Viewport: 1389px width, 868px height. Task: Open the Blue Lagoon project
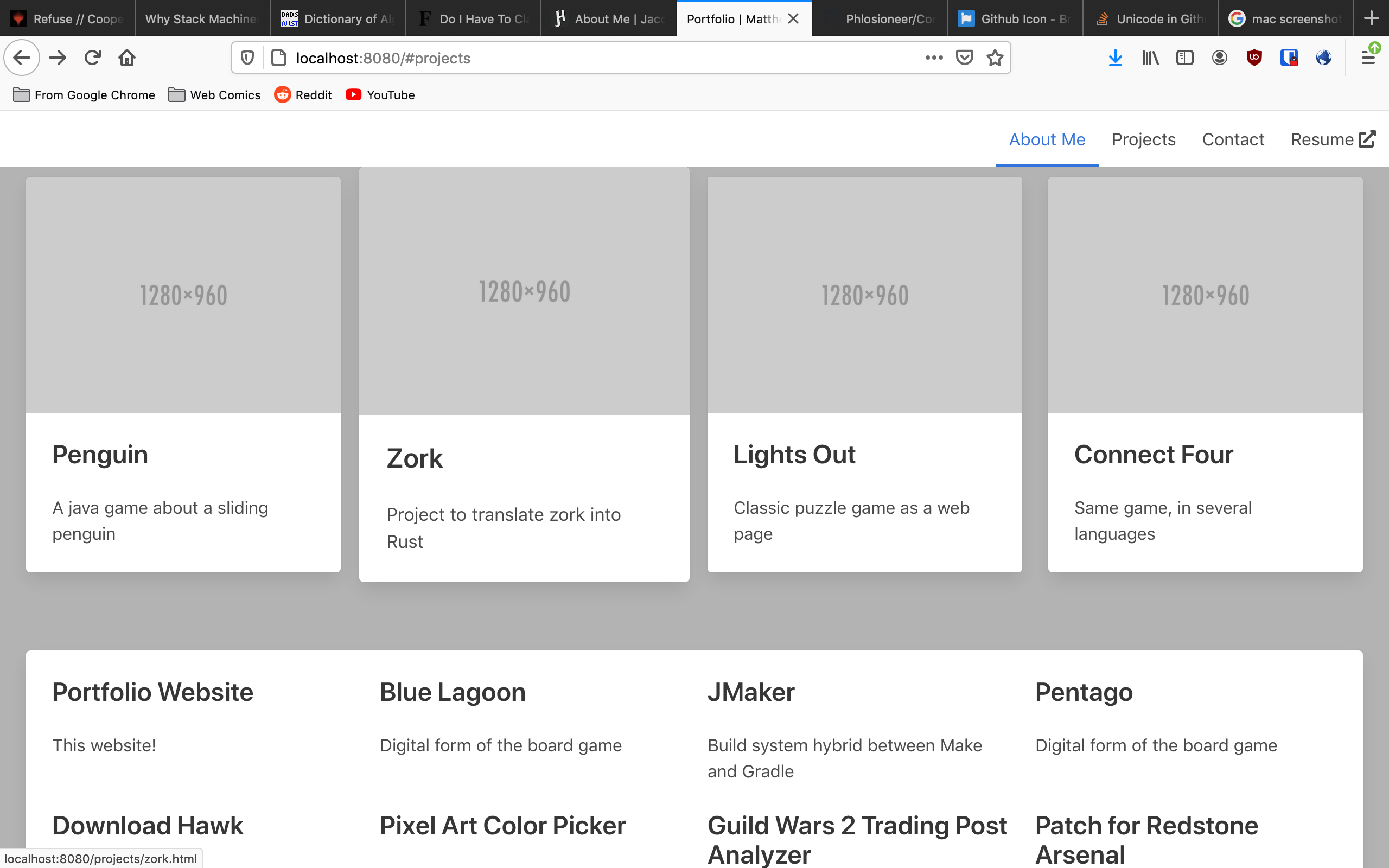point(453,692)
